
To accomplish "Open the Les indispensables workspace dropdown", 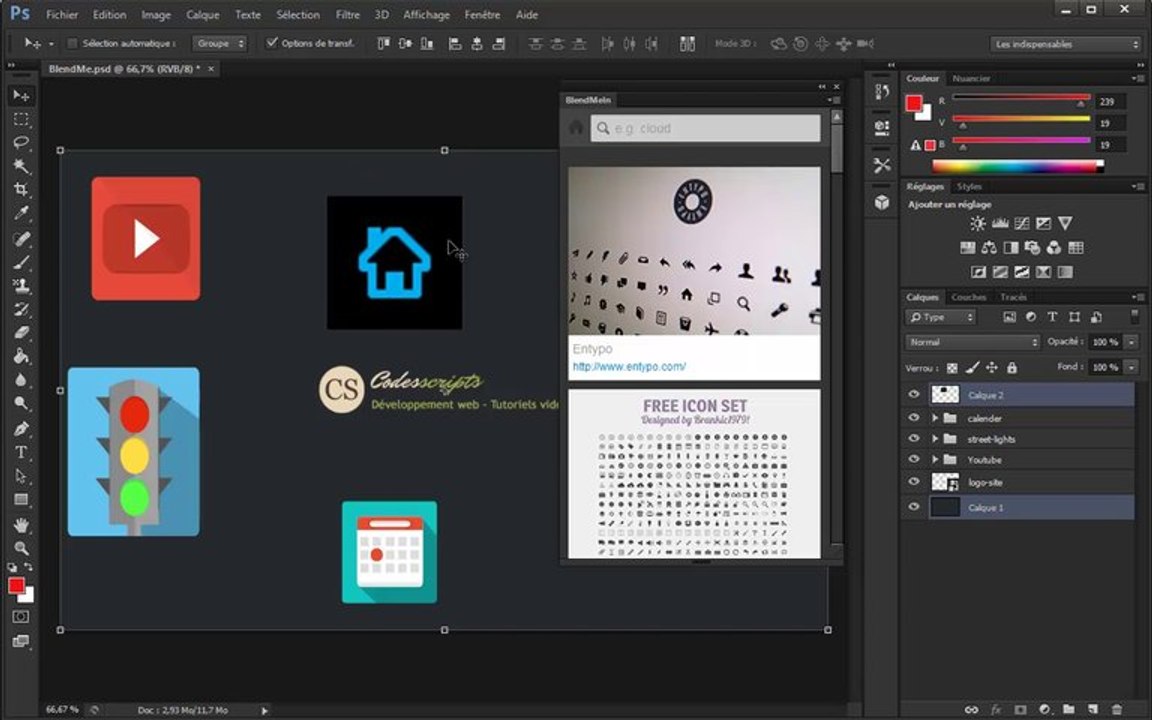I will [1065, 44].
